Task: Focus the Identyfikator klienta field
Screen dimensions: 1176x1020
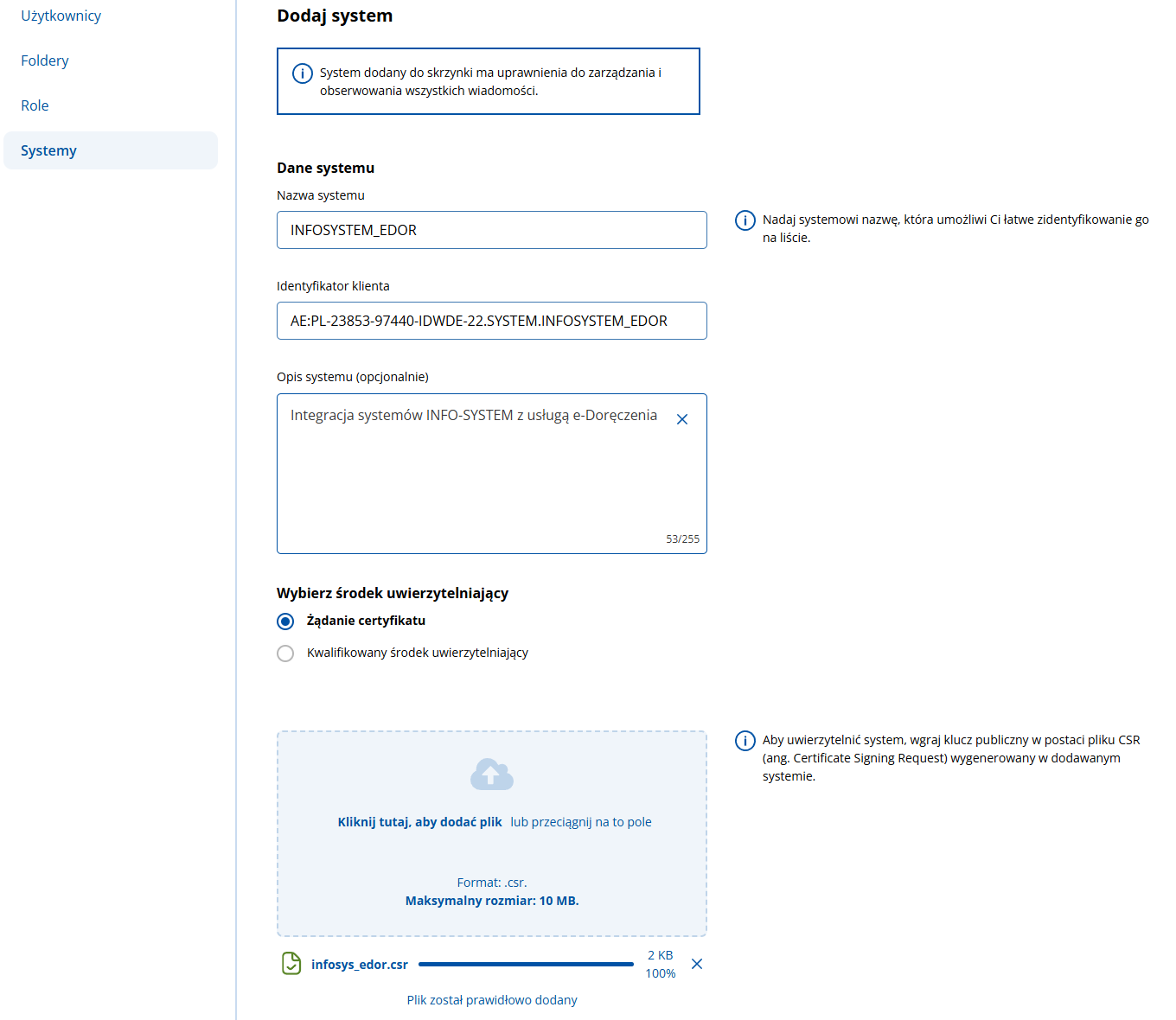Action: 491,321
